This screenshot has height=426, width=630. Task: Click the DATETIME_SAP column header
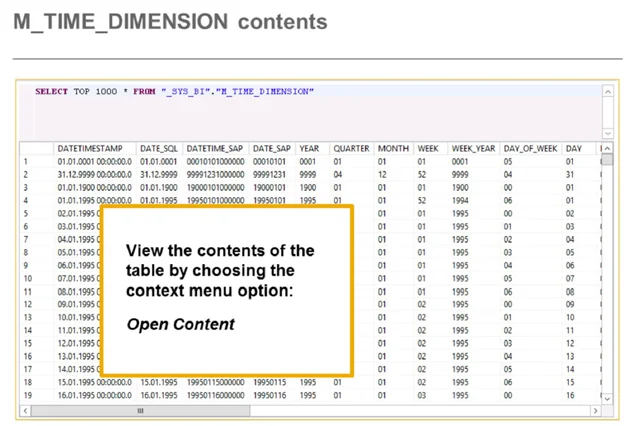pos(214,148)
